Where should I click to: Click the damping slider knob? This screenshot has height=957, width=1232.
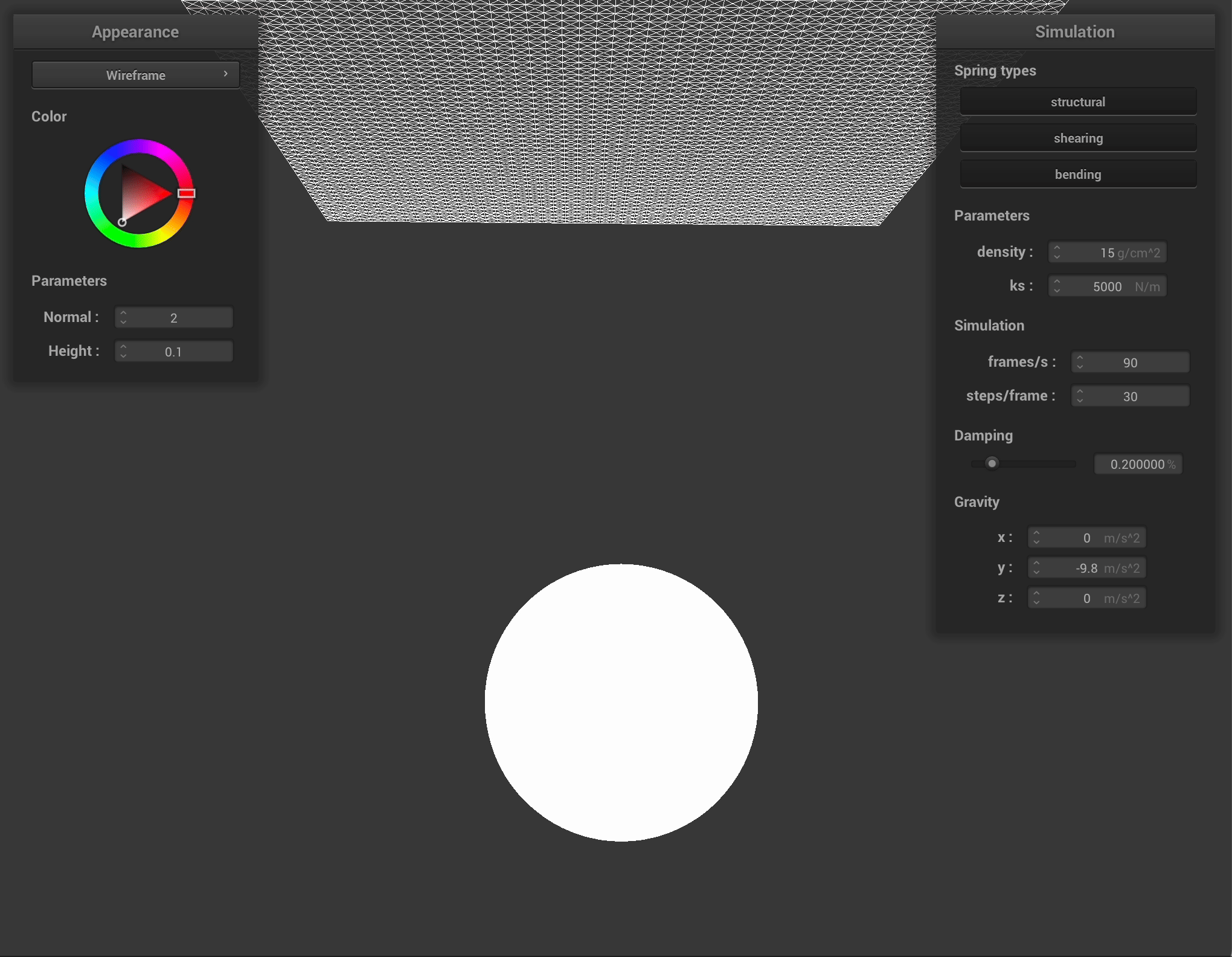point(992,463)
